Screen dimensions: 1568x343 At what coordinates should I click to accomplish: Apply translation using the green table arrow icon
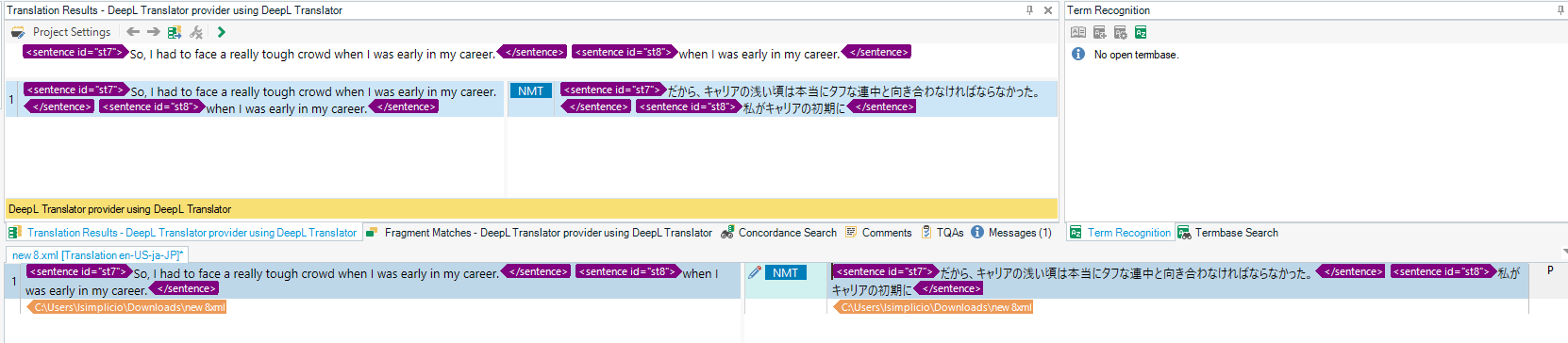click(174, 32)
